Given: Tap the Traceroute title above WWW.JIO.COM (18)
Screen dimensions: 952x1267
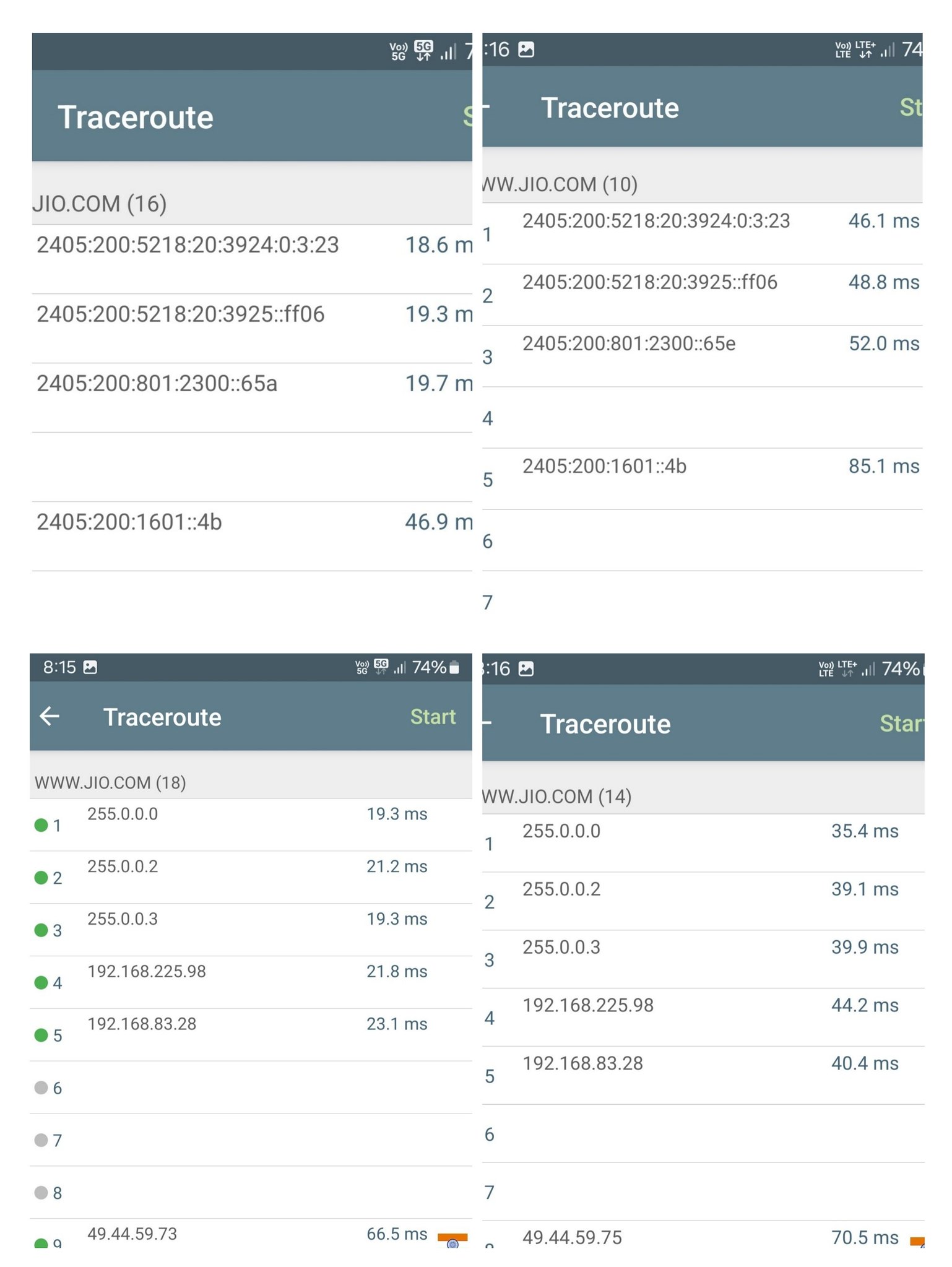Looking at the screenshot, I should 162,717.
